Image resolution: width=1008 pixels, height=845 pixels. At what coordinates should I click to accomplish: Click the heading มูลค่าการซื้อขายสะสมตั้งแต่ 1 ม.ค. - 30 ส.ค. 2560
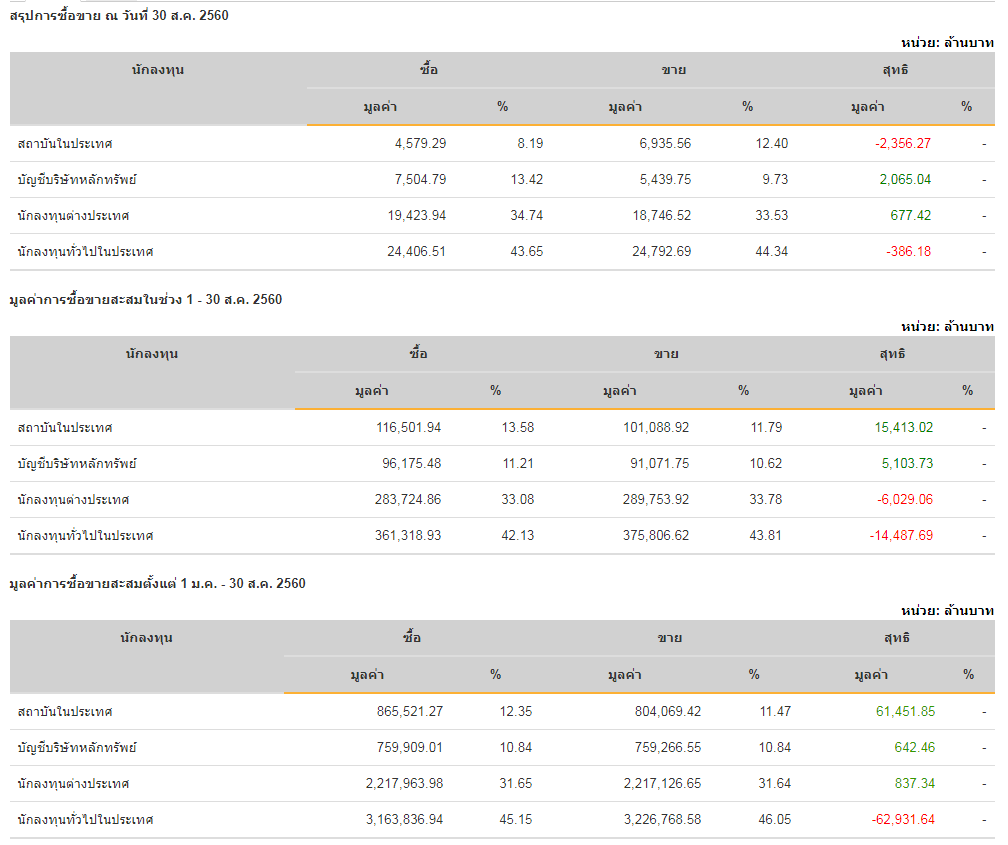click(157, 583)
